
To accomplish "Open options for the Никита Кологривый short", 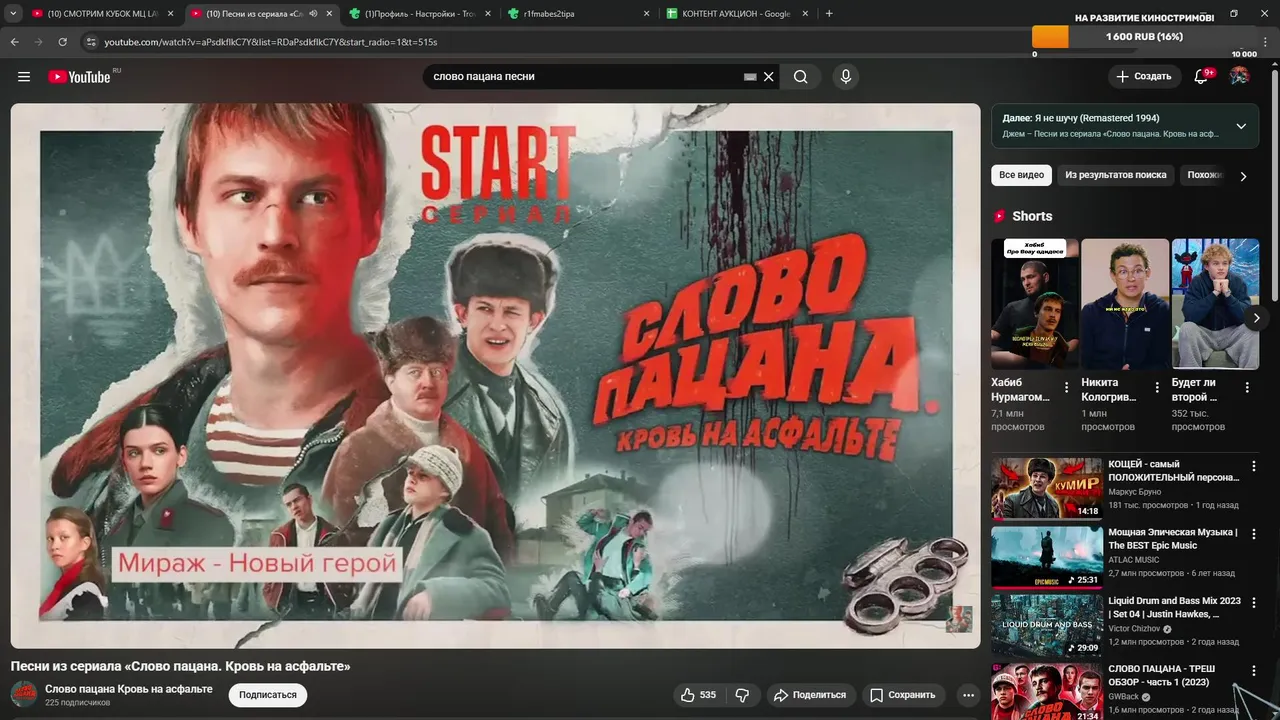I will click(1157, 387).
